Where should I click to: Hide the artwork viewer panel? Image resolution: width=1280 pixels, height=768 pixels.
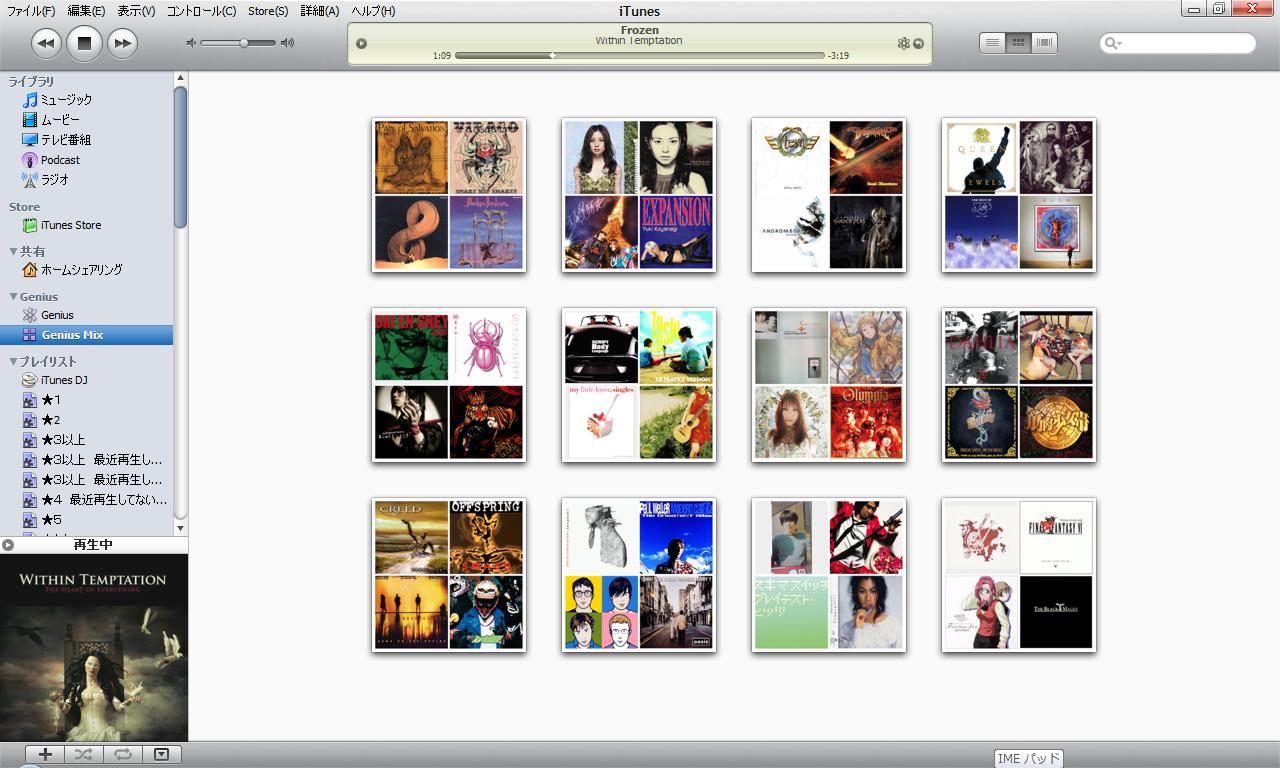point(161,755)
